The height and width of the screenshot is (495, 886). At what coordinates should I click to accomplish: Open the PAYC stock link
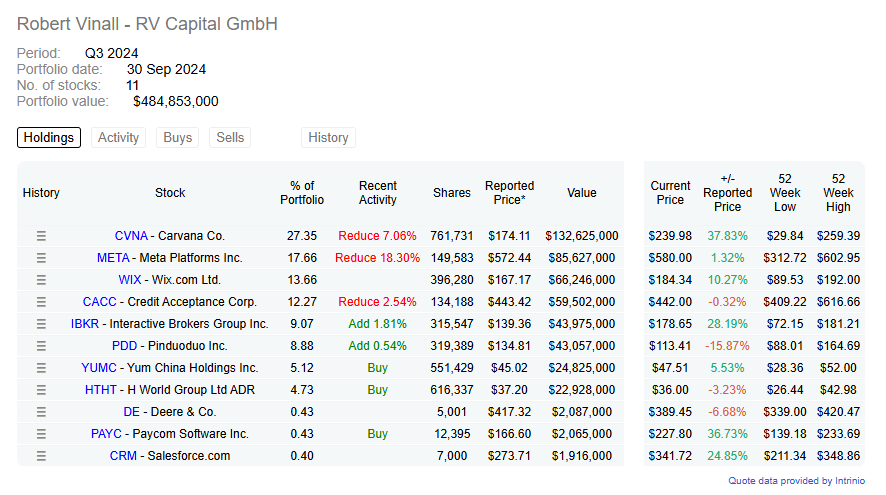(106, 434)
